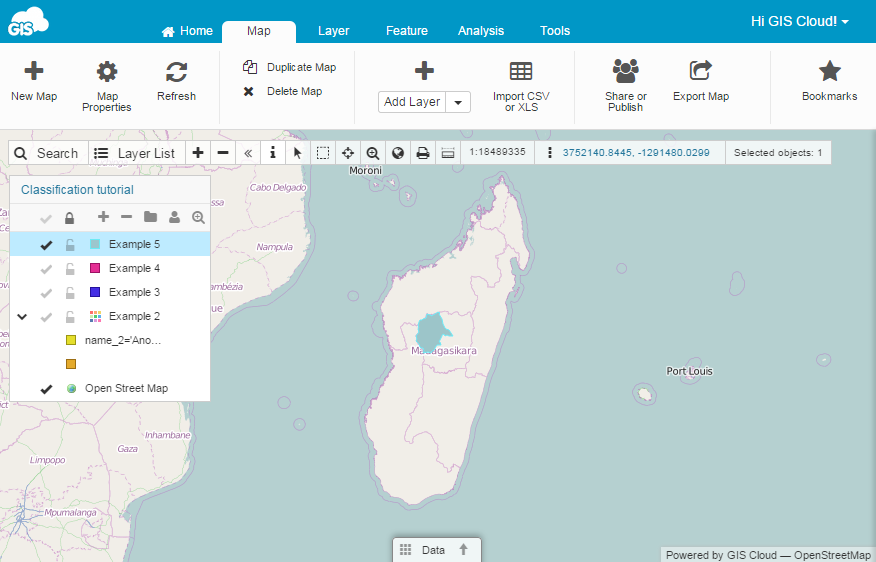Switch to the Map tab
Image resolution: width=876 pixels, height=562 pixels.
[259, 31]
